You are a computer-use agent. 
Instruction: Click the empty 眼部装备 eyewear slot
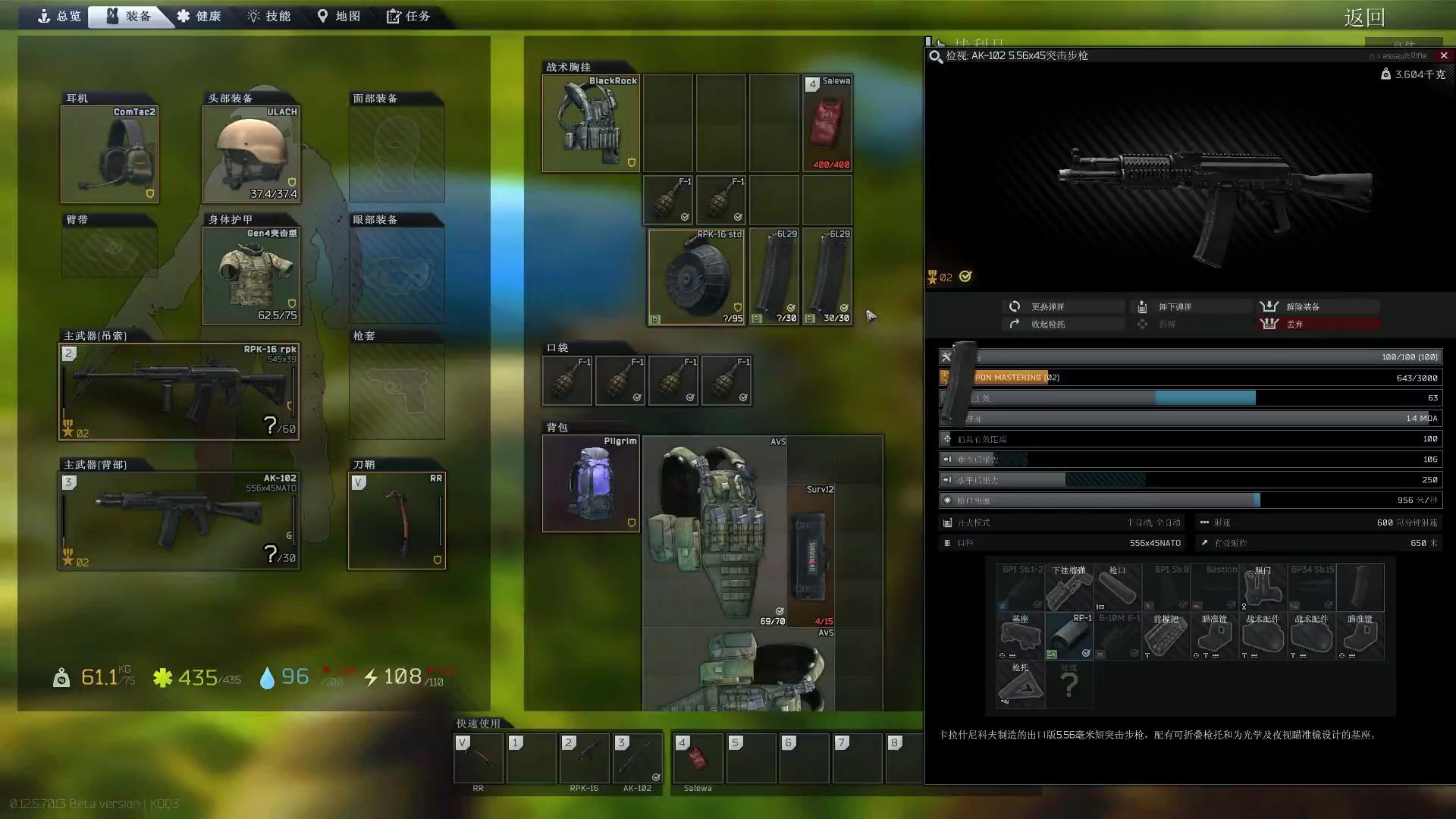click(397, 275)
